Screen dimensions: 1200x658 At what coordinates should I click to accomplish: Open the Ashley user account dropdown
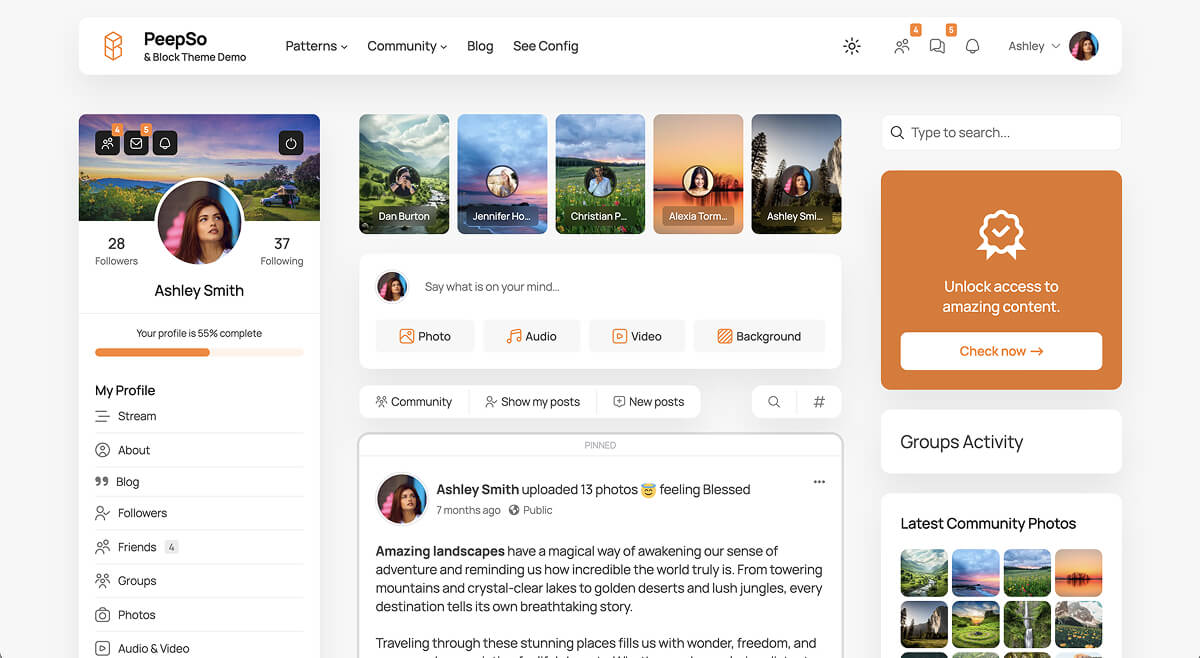point(1053,46)
